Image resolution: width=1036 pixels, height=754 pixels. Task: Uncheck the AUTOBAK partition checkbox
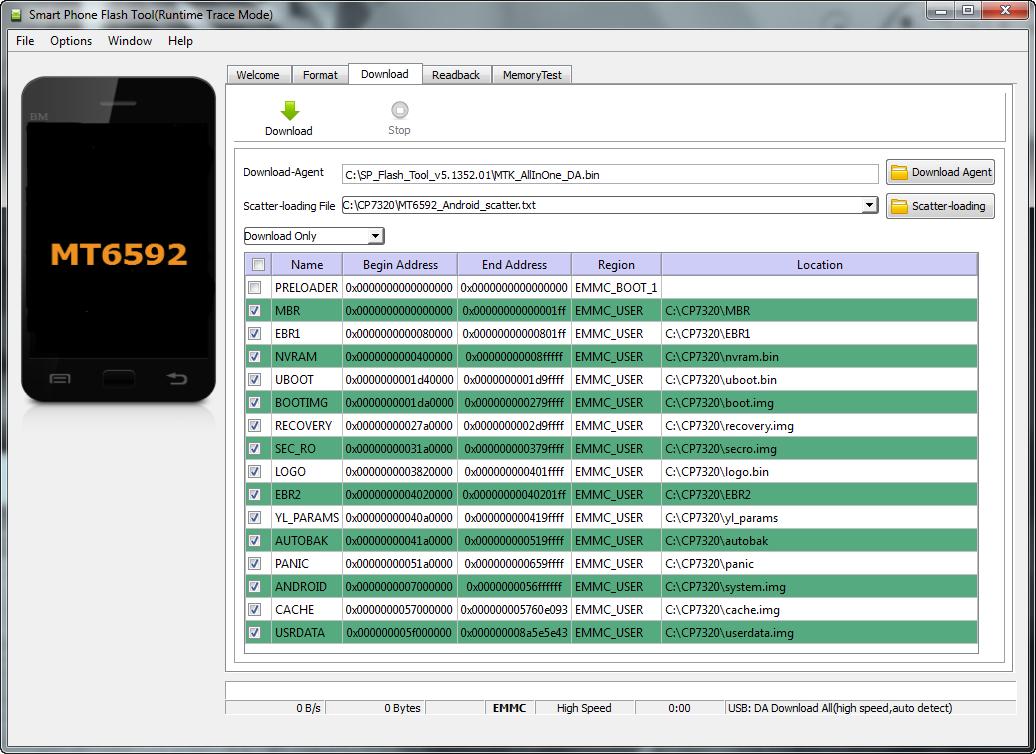[254, 541]
